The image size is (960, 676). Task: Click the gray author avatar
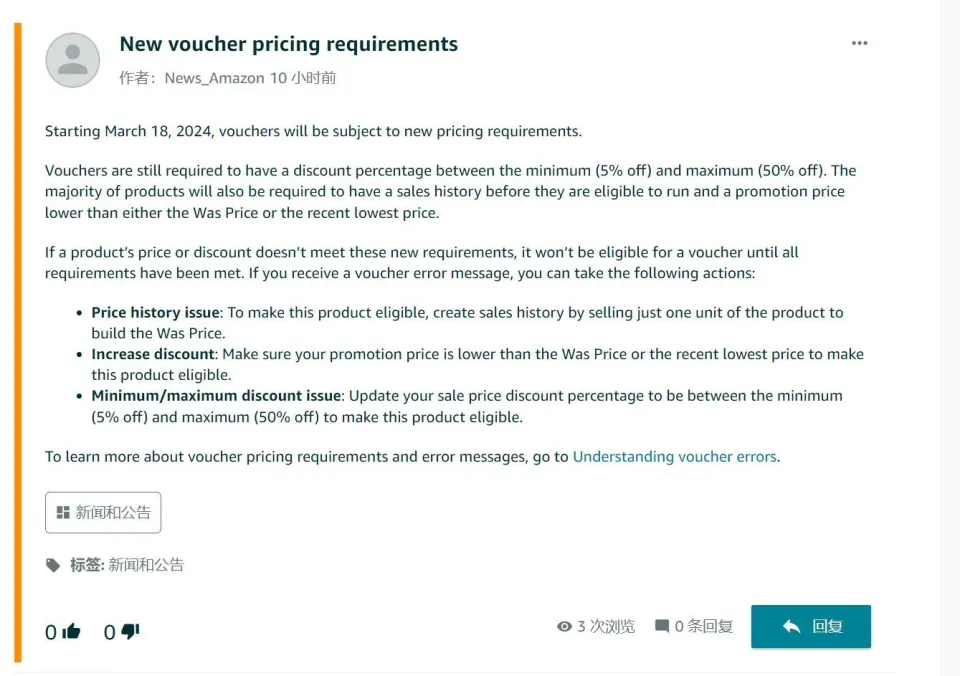coord(73,60)
